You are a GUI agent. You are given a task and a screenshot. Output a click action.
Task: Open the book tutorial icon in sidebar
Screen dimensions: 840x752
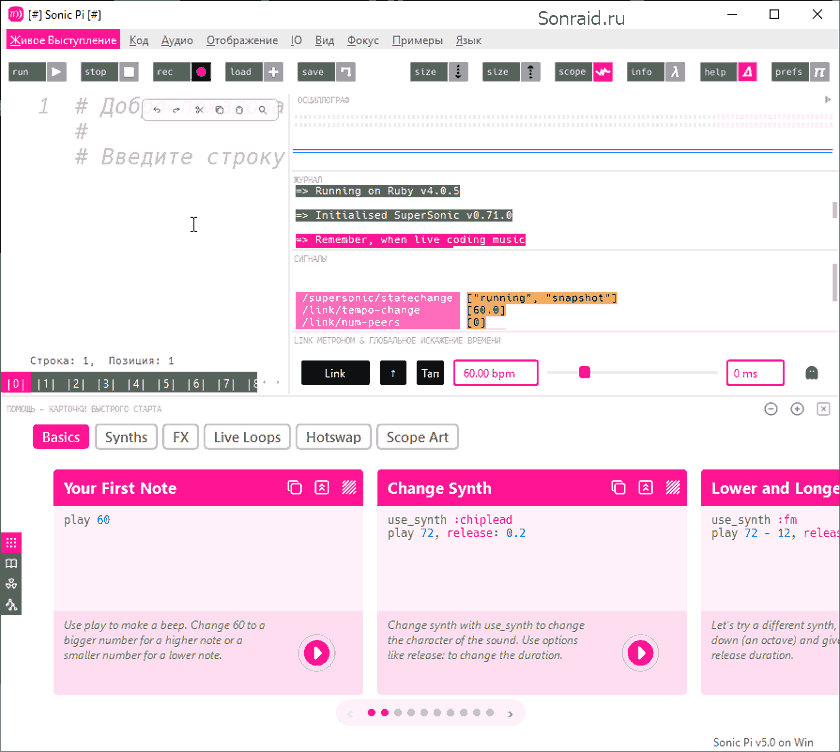(11, 563)
